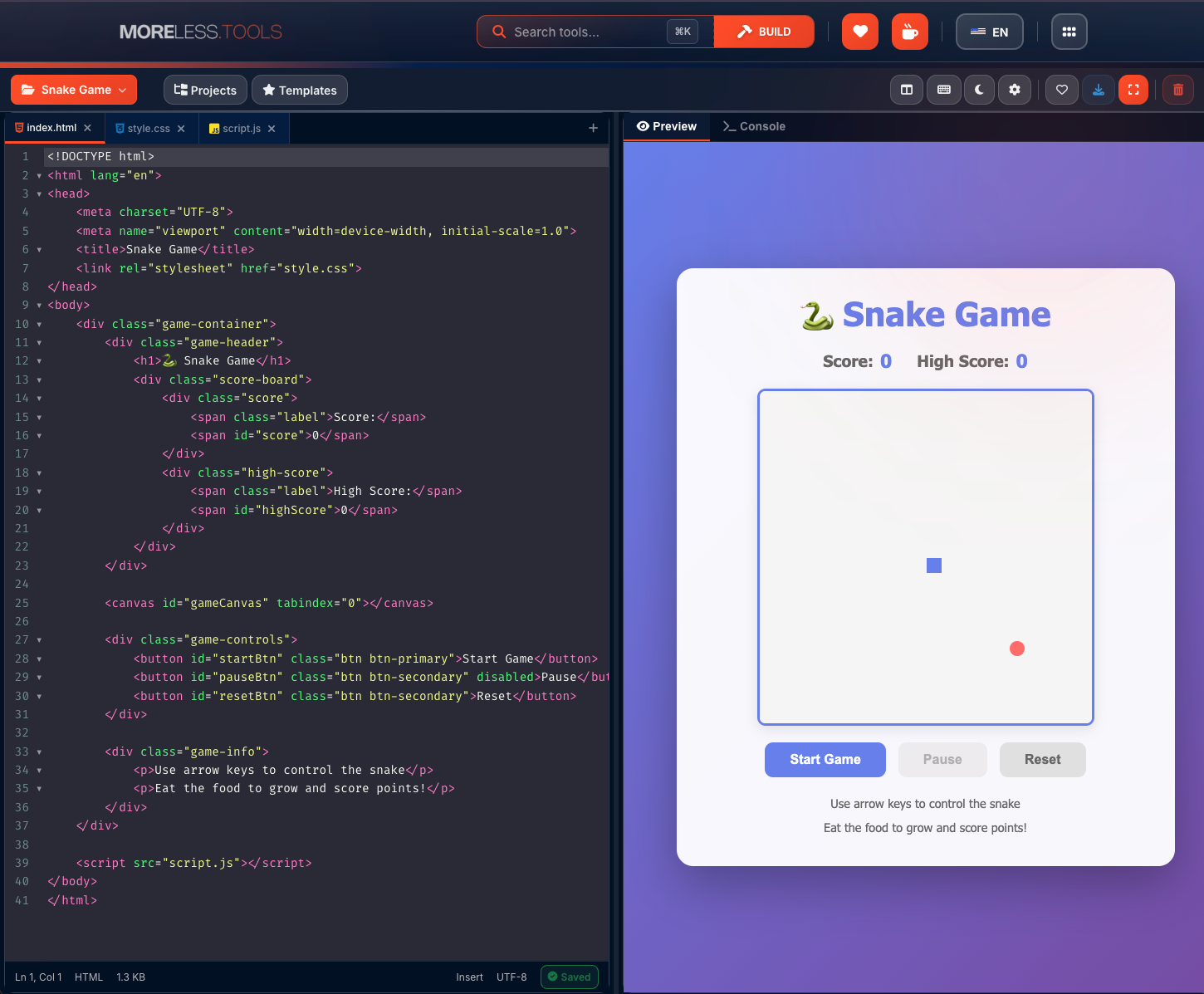The height and width of the screenshot is (994, 1204).
Task: Collapse score-board div fold on line 13
Action: point(39,380)
